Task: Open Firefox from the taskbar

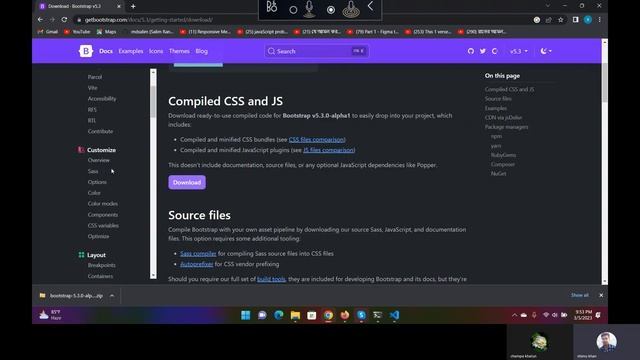Action: tap(345, 315)
